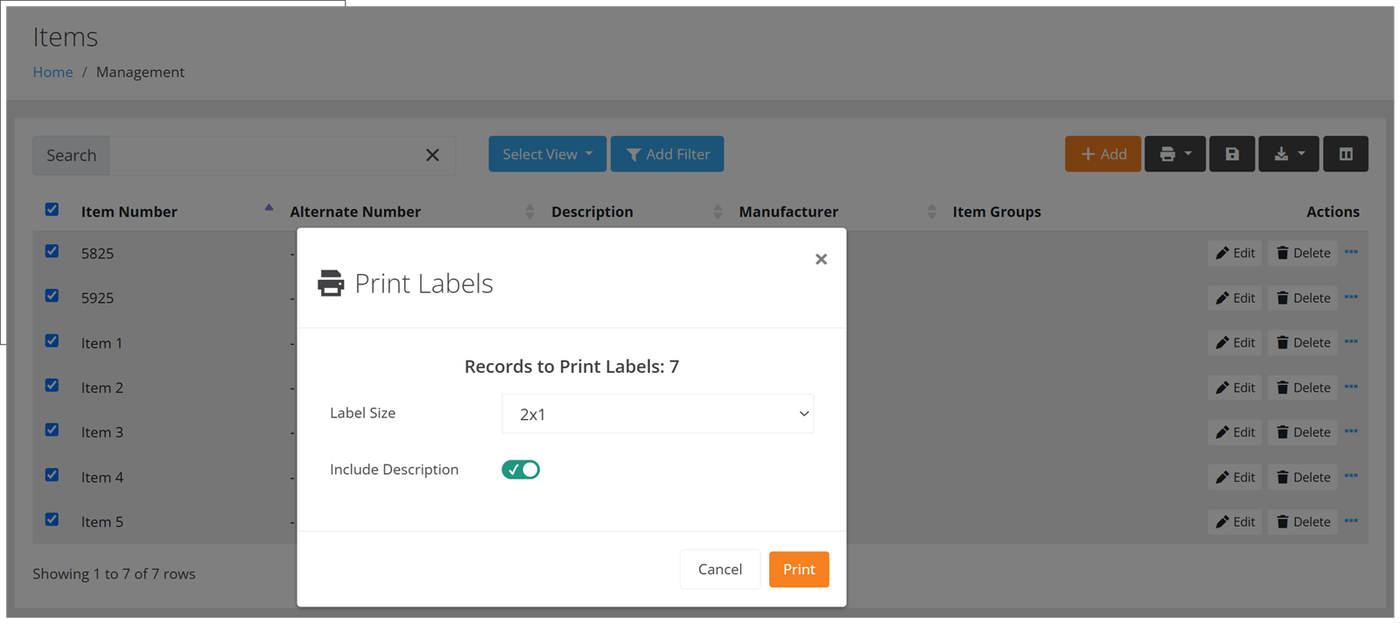Open more actions for row 5825
Screen dimensions: 1400x623
(1351, 252)
